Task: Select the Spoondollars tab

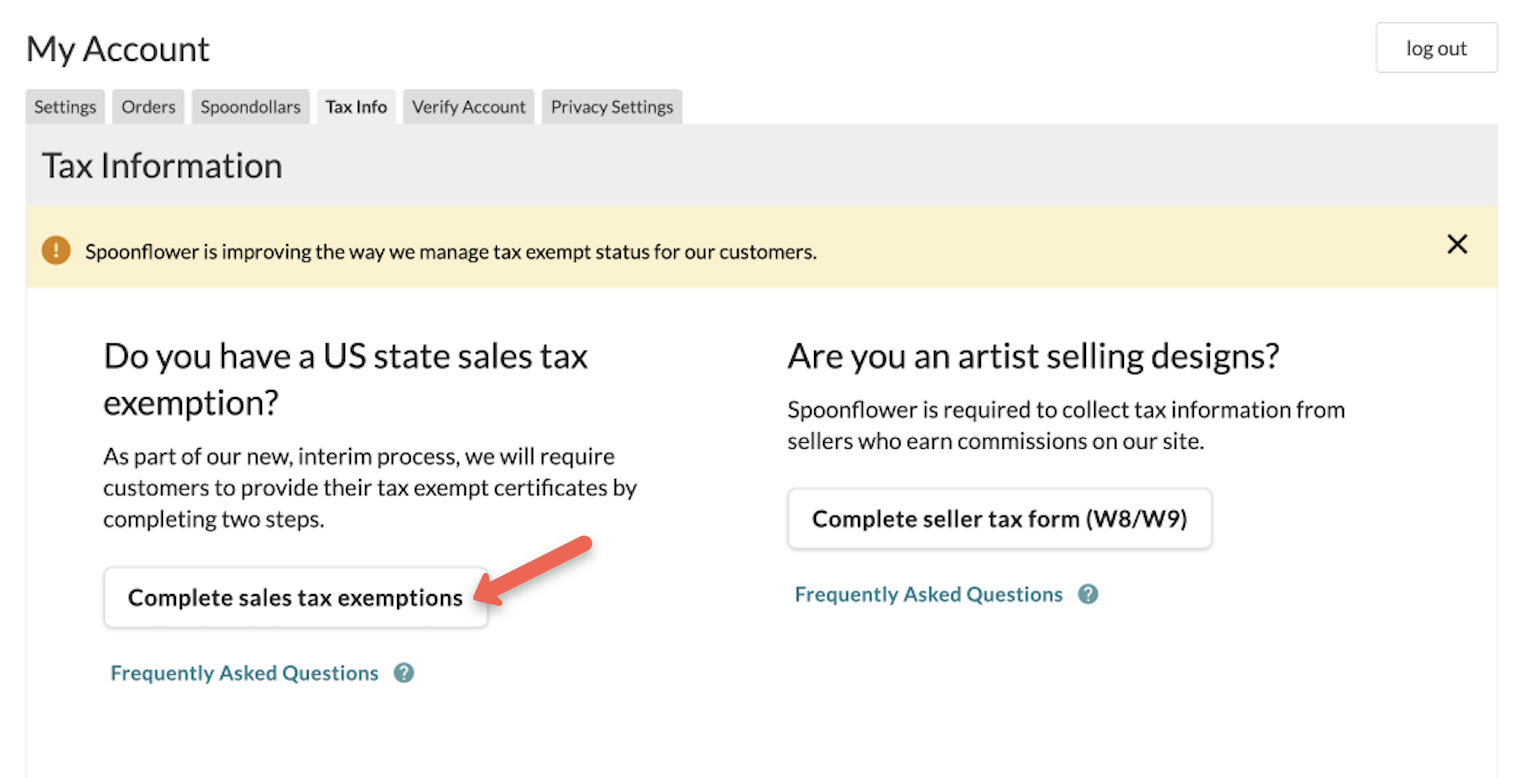Action: pyautogui.click(x=250, y=106)
